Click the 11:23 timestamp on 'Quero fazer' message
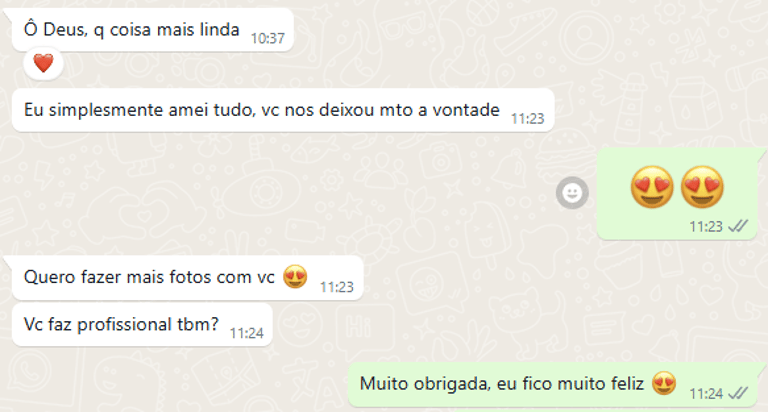Image resolution: width=768 pixels, height=412 pixels. point(336,287)
